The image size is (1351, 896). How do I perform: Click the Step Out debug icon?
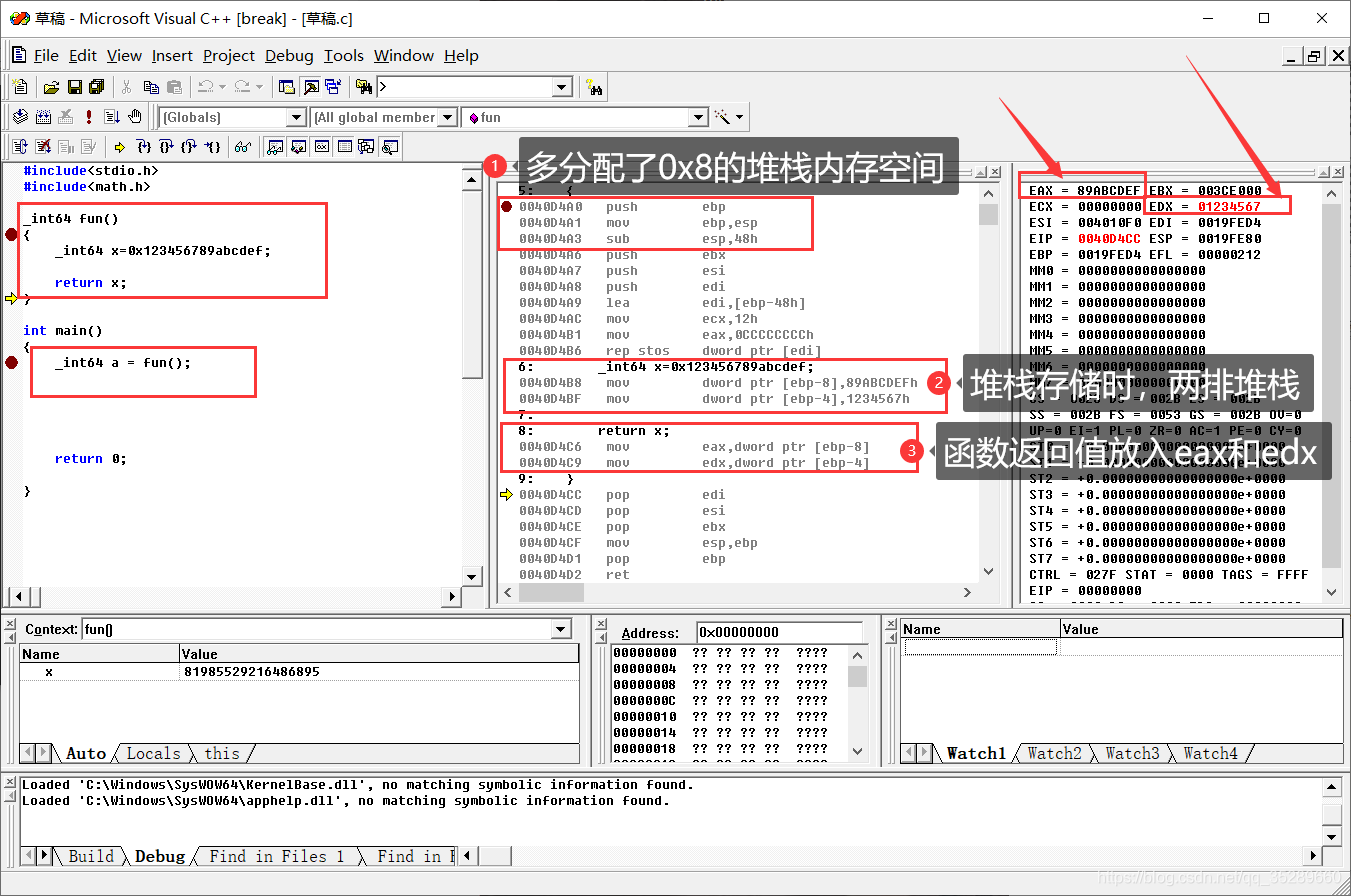click(x=188, y=146)
